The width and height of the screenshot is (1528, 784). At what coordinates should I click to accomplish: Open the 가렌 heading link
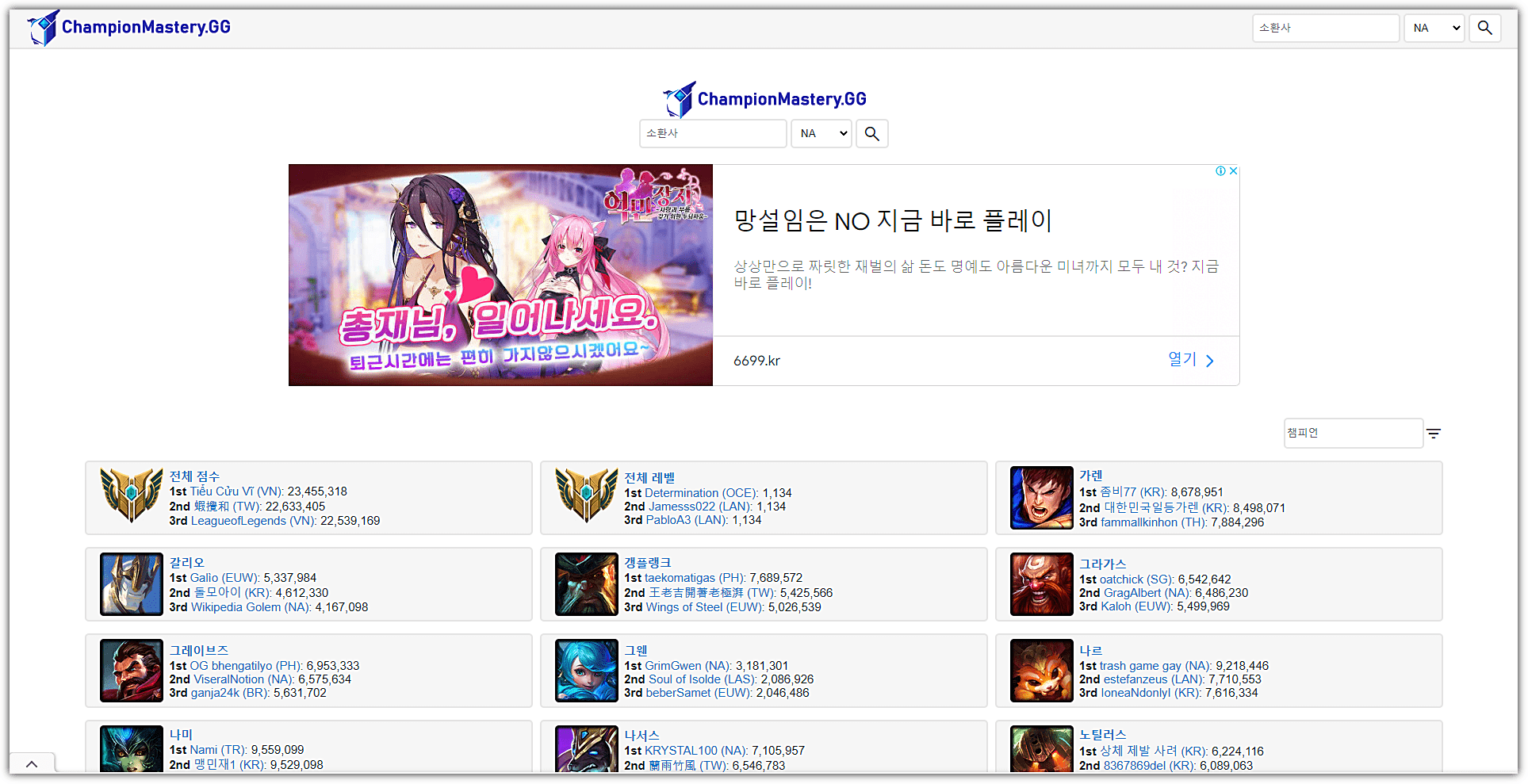click(x=1091, y=476)
